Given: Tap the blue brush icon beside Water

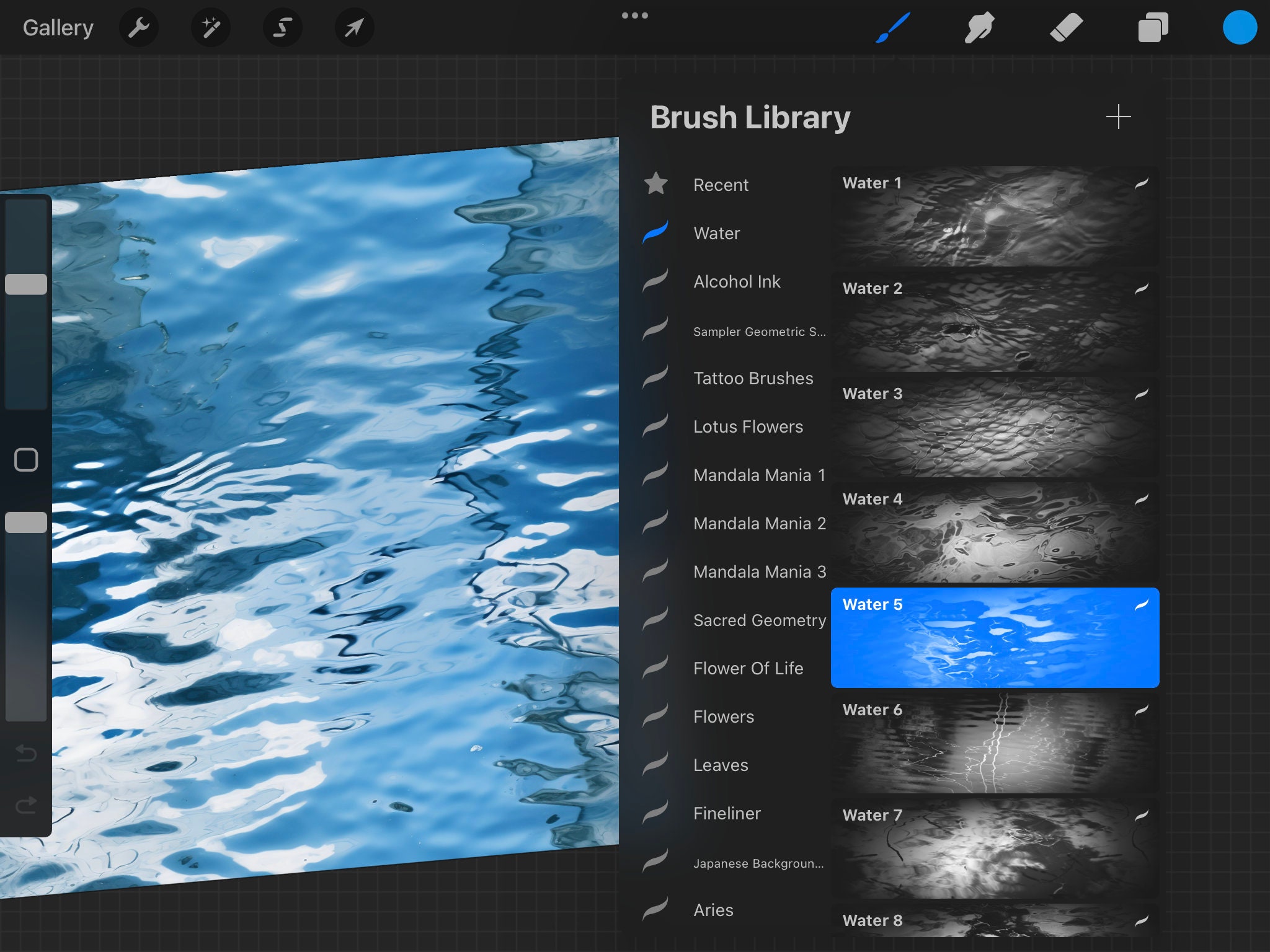Looking at the screenshot, I should point(656,232).
